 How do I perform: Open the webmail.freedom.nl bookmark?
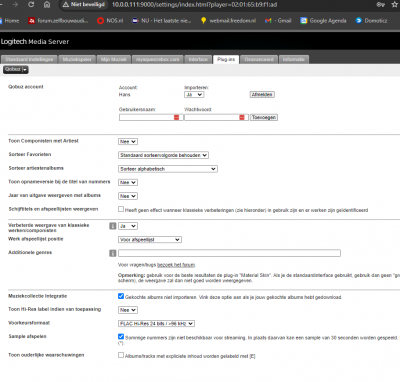(228, 21)
